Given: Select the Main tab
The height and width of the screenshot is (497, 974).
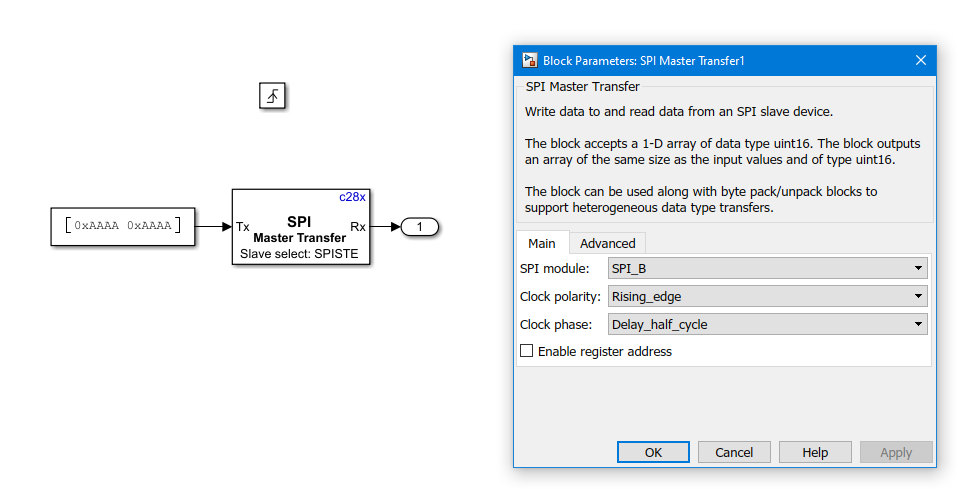Looking at the screenshot, I should [542, 243].
